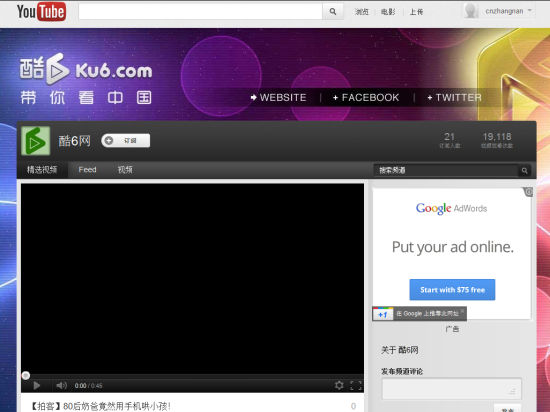Click the ad info corner icon

528,192
